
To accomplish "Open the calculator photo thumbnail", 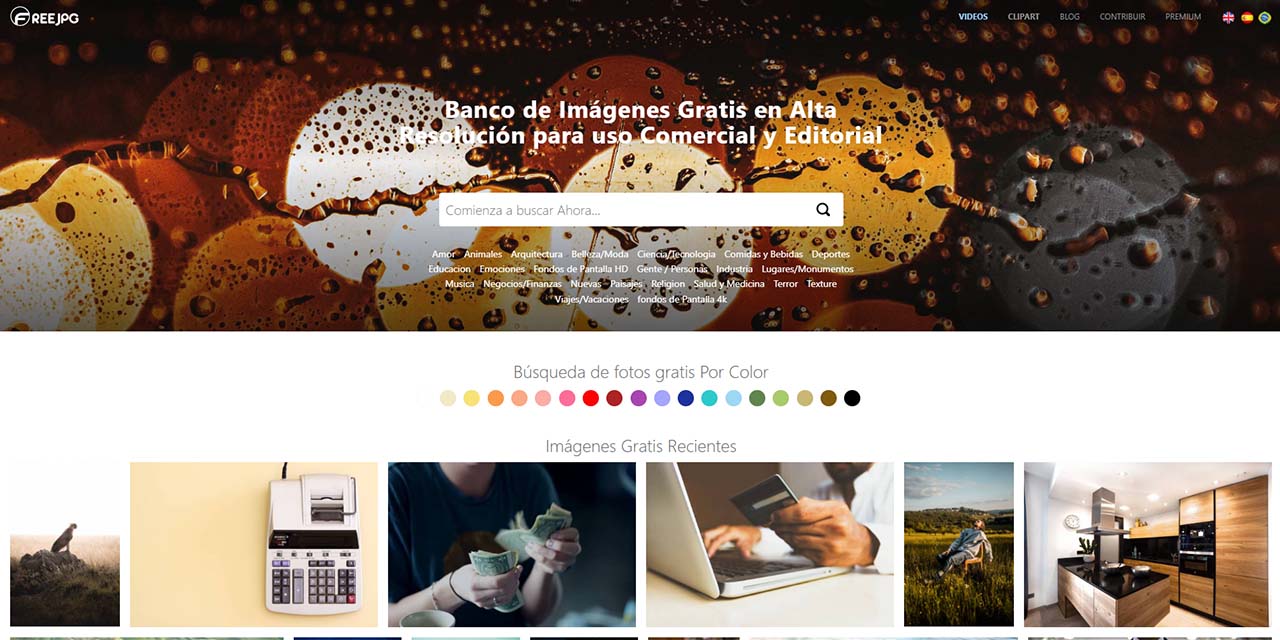I will click(x=254, y=544).
